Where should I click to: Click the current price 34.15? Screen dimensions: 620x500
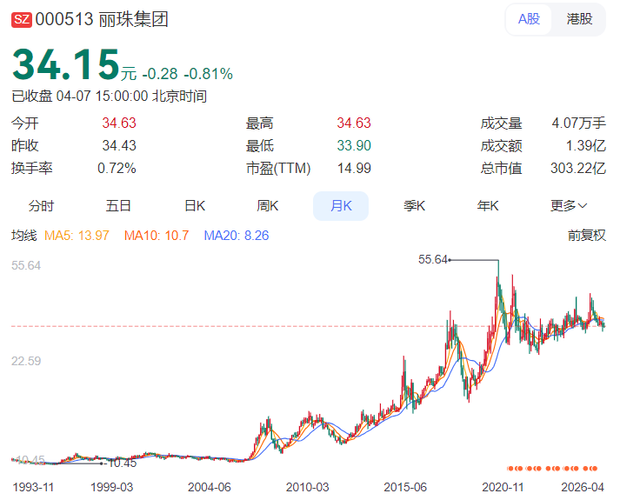(66, 64)
